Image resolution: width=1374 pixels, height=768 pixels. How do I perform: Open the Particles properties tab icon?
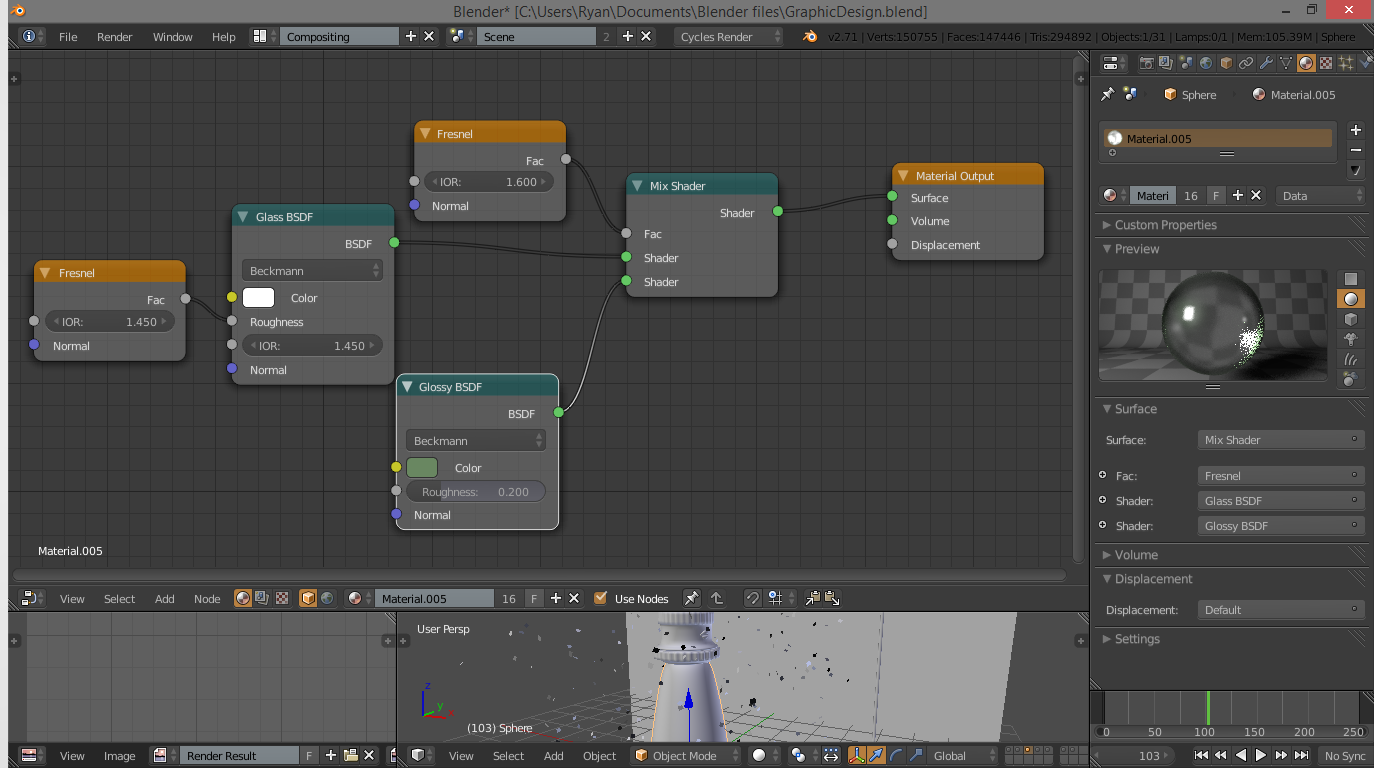1346,63
